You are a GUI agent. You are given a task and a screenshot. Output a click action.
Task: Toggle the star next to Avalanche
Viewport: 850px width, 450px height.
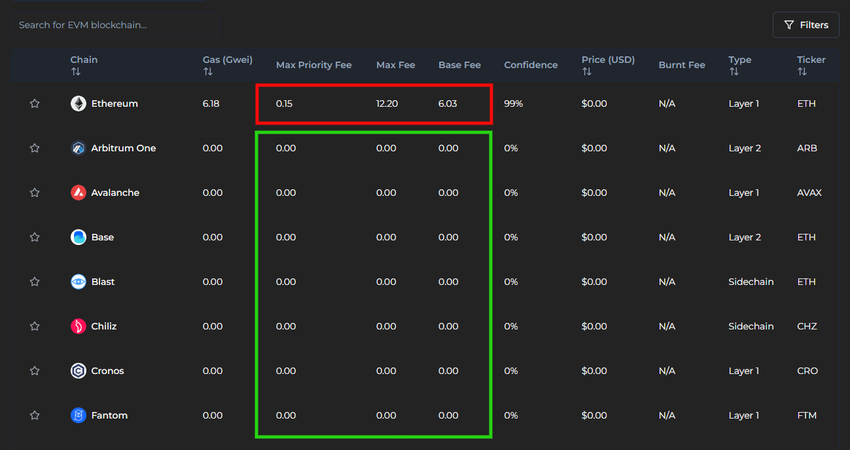point(35,192)
